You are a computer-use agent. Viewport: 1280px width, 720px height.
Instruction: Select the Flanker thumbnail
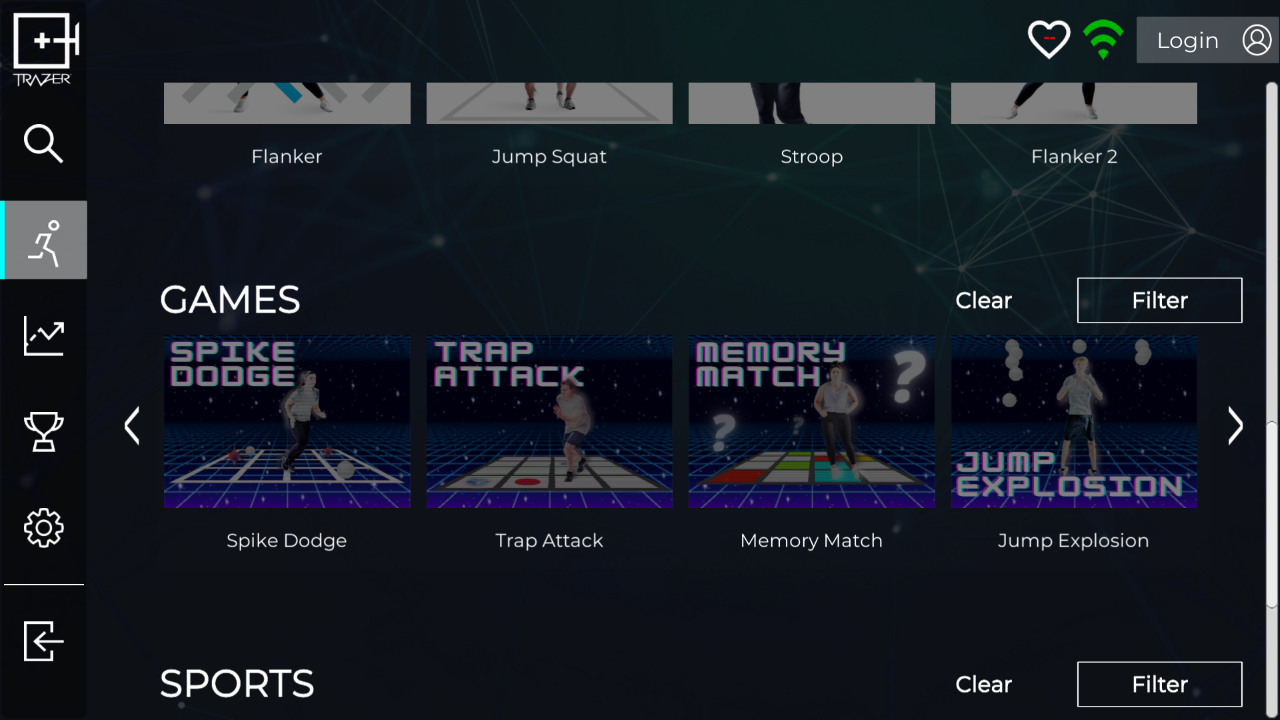coord(287,103)
